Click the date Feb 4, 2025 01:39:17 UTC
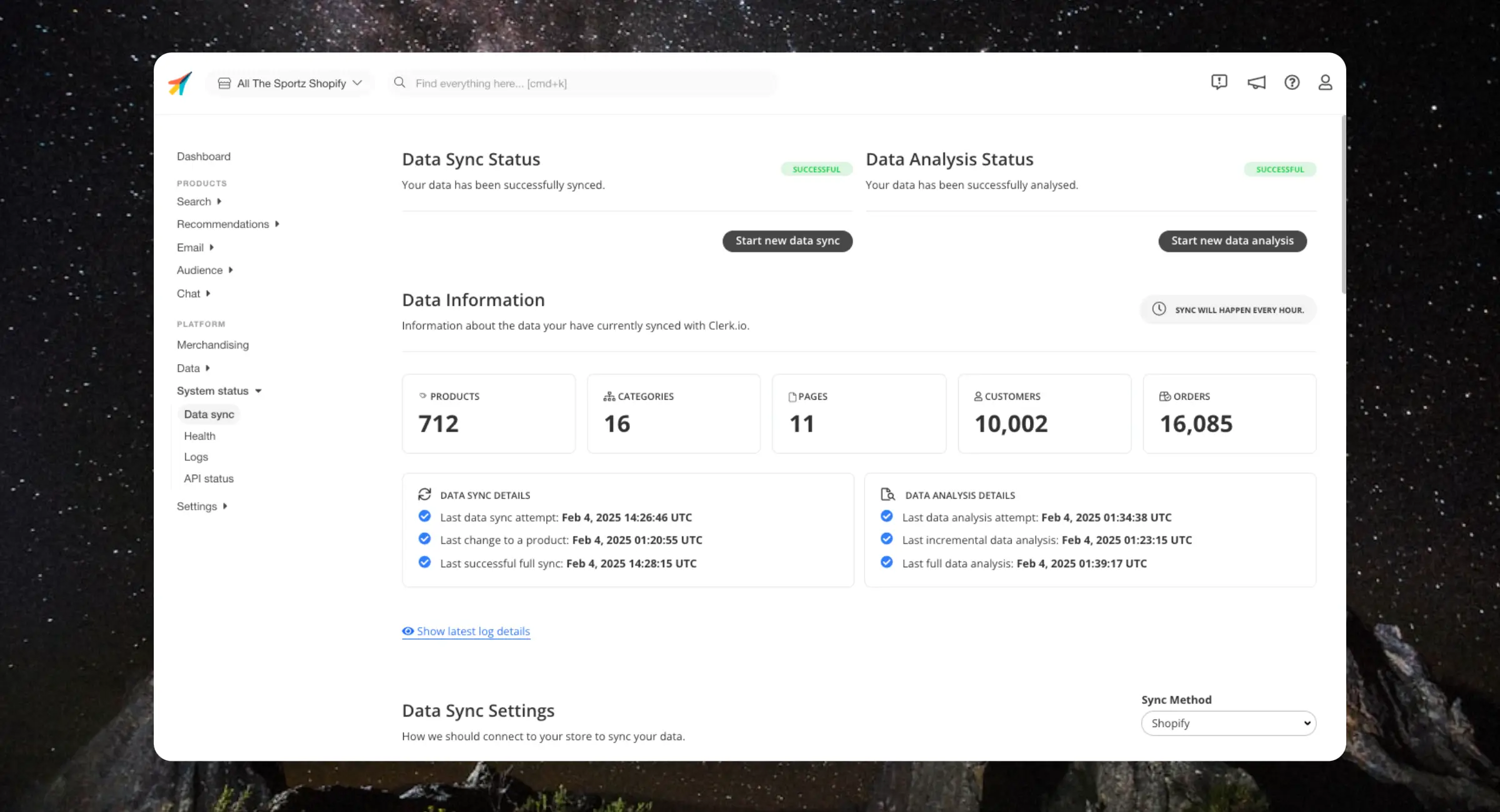Image resolution: width=1500 pixels, height=812 pixels. (1082, 563)
